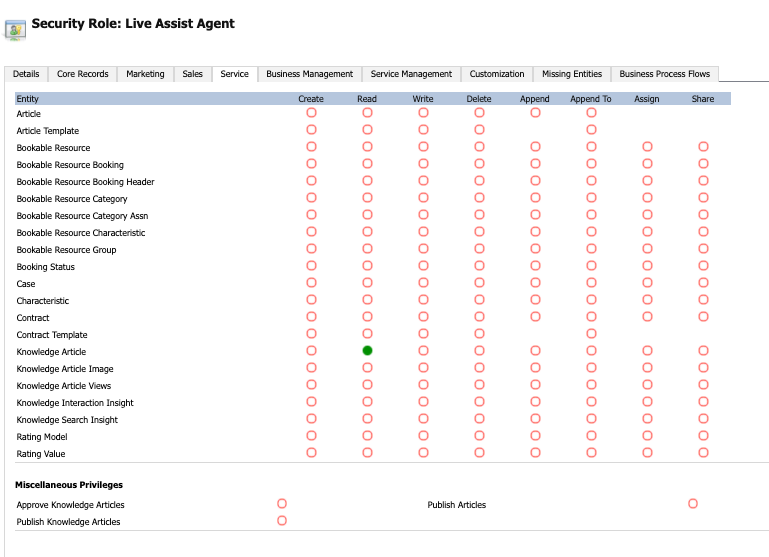
Task: Set Create privilege circle for Case
Action: click(311, 282)
